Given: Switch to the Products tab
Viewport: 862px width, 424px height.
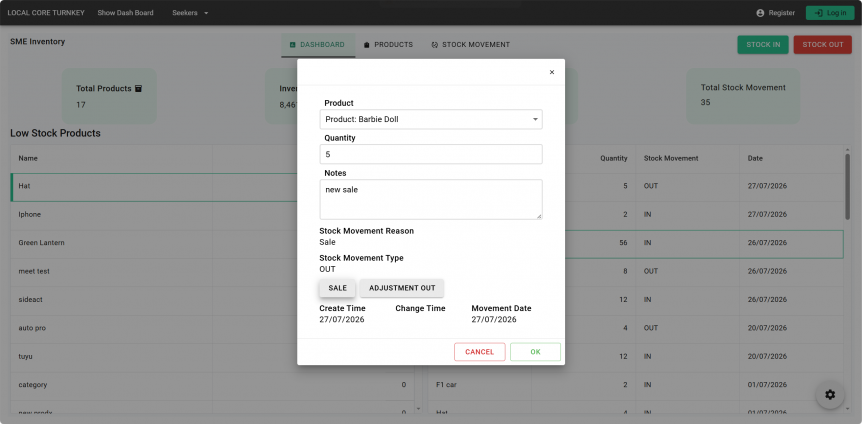Looking at the screenshot, I should click(388, 45).
